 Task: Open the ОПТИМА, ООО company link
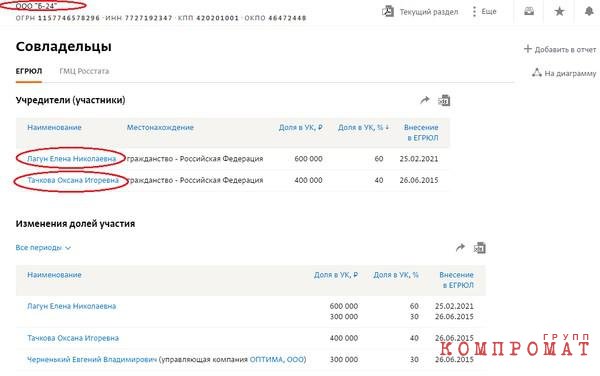[x=277, y=360]
